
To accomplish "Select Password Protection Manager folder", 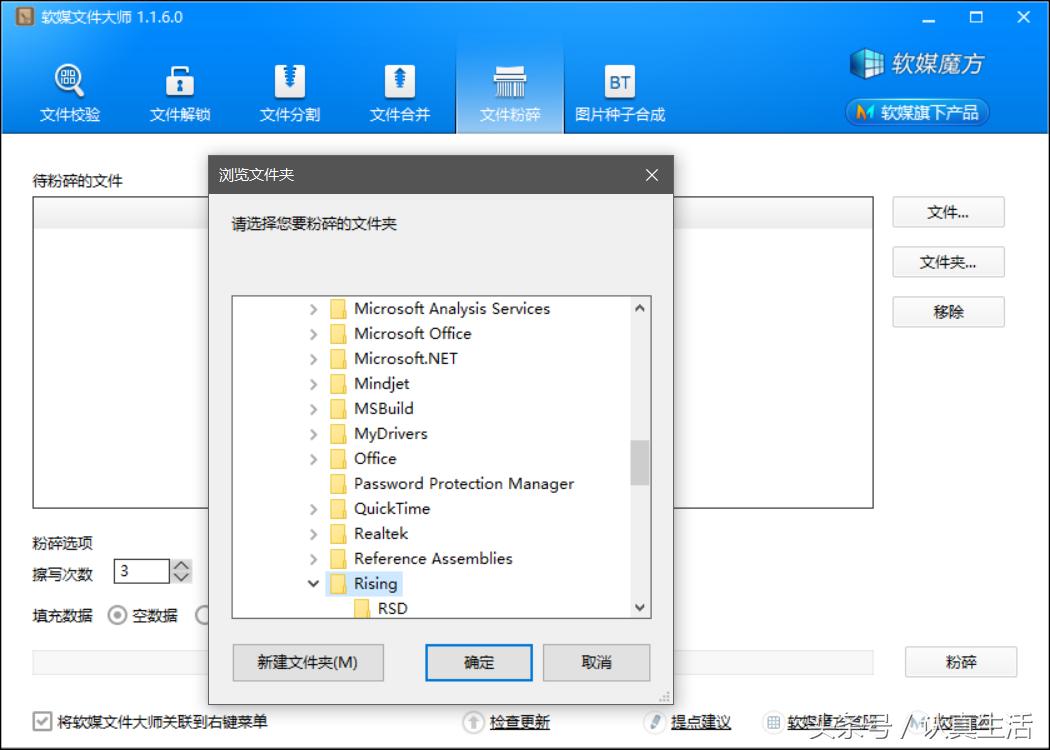I will pos(453,483).
